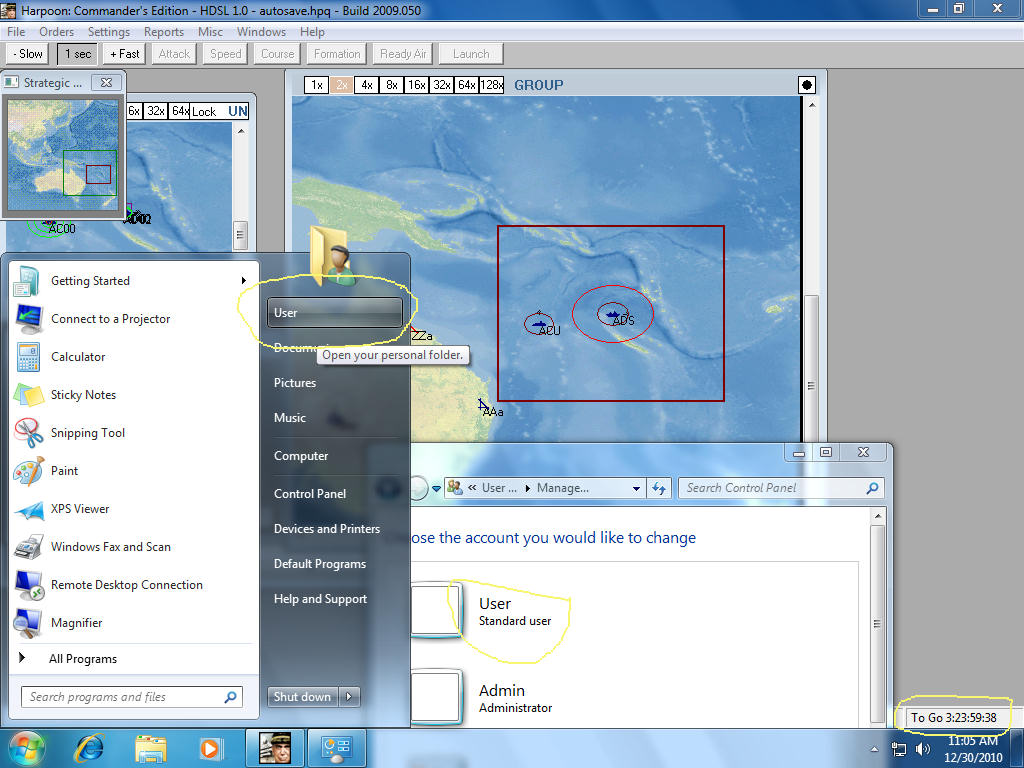Click Control Panel window vertical scrollbar thumb
Screen dimensions: 1024x768
coord(877,624)
